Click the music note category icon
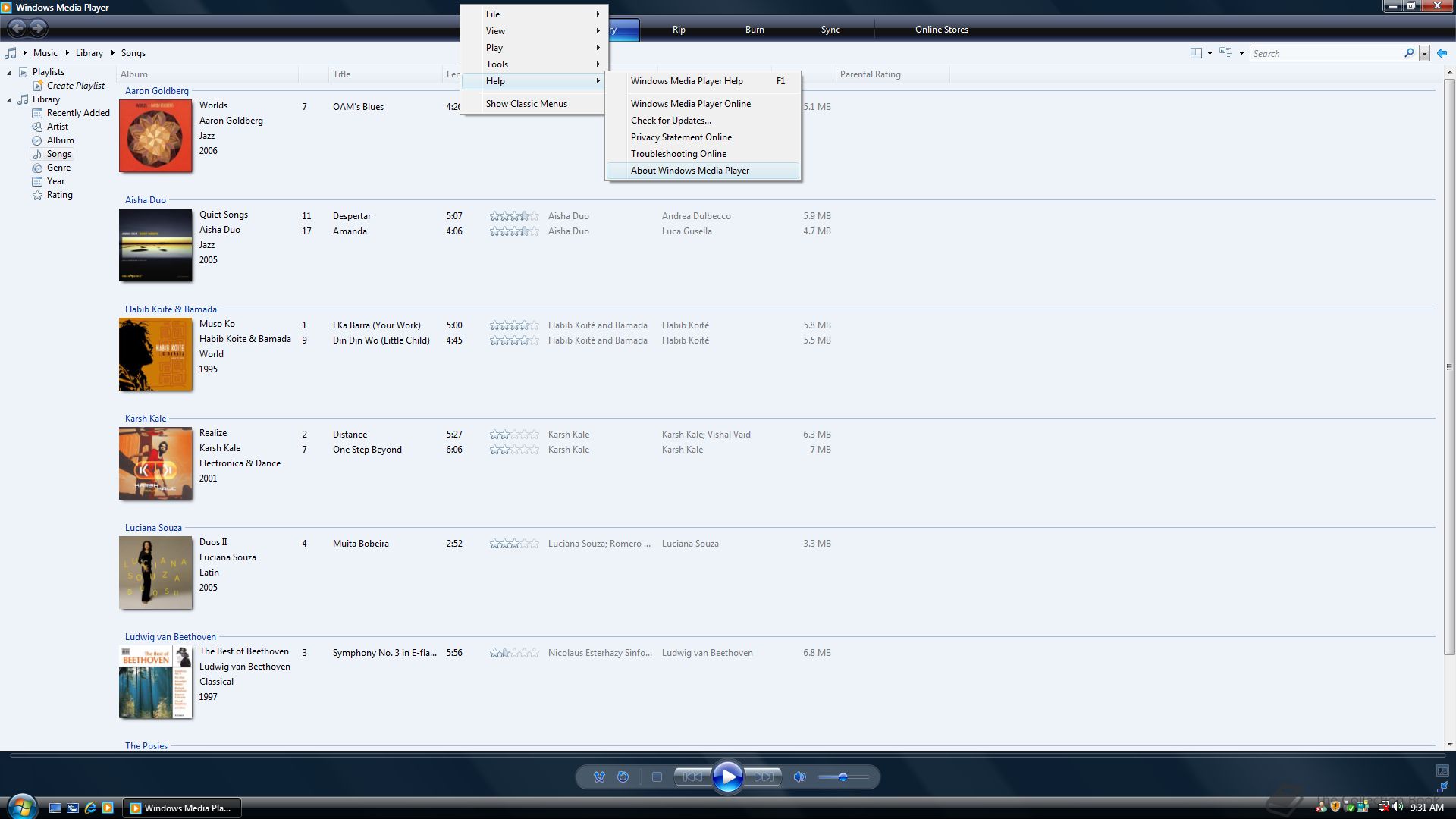 11,53
